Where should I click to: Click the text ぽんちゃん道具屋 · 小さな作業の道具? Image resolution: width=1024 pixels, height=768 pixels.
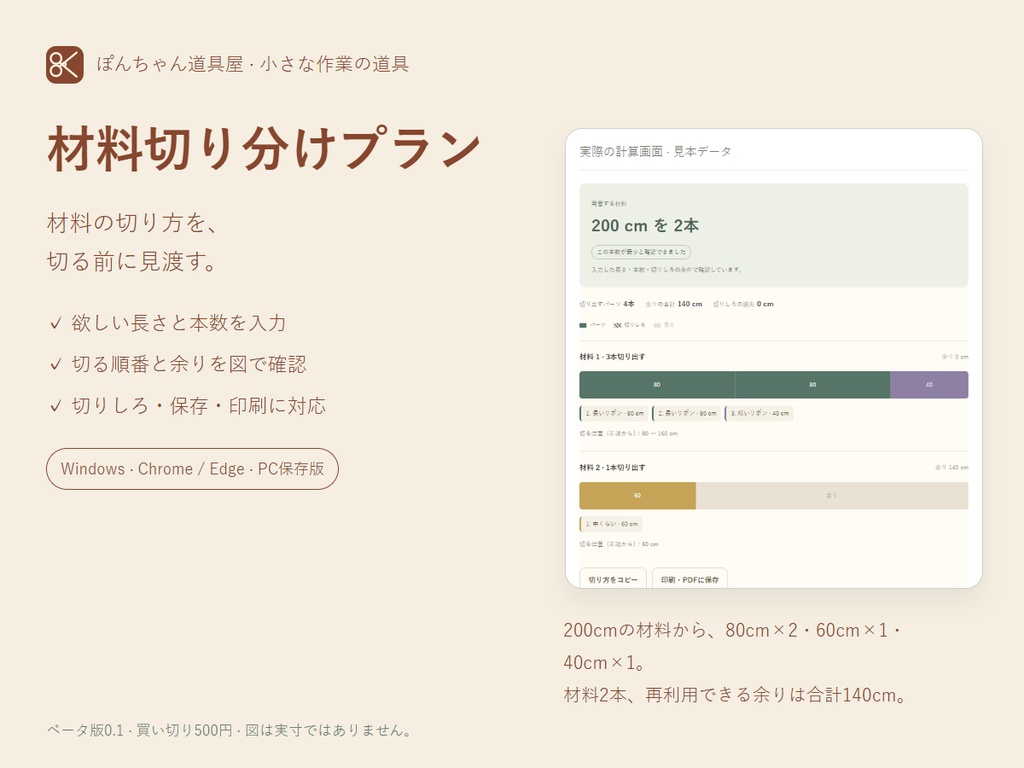(x=253, y=64)
